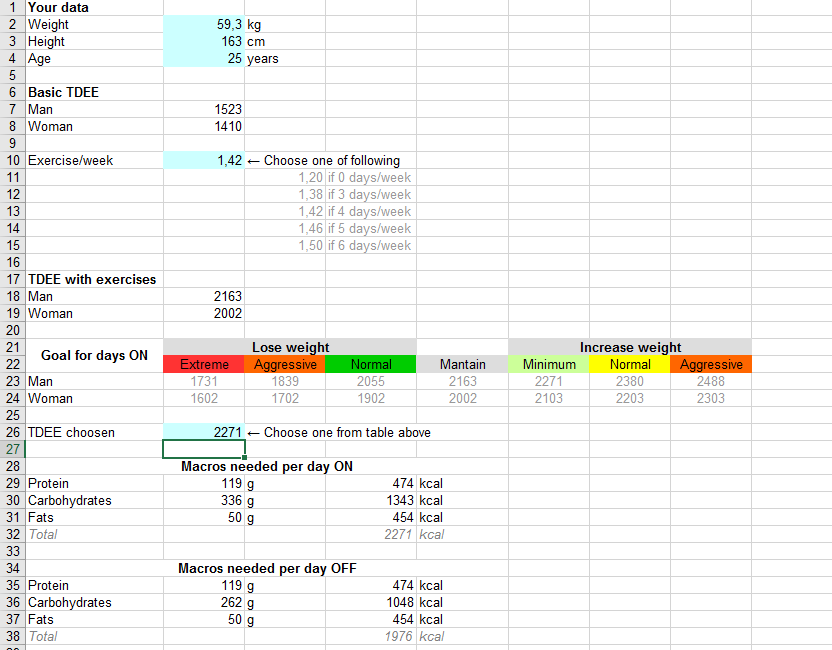Click the row 1 header number
832x650 pixels.
pos(13,7)
